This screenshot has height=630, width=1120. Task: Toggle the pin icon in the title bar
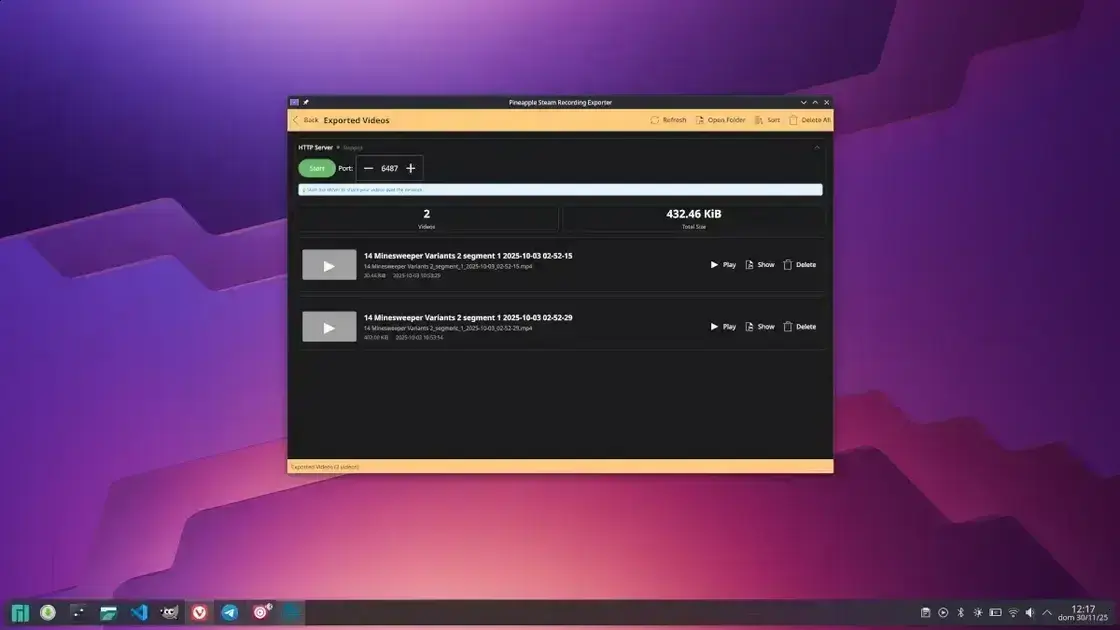click(x=306, y=102)
